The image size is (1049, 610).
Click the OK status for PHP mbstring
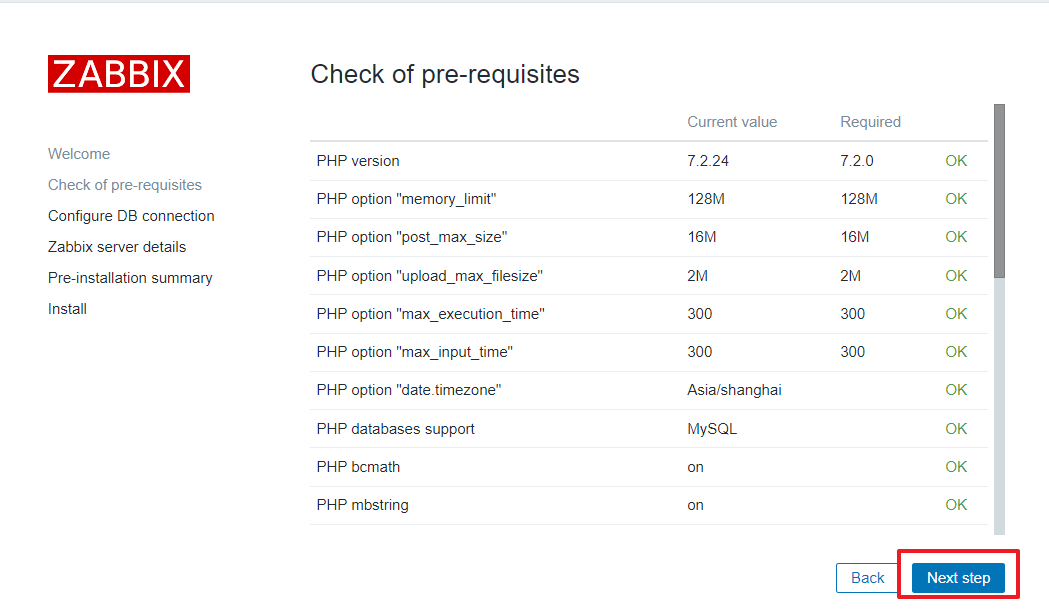coord(956,505)
